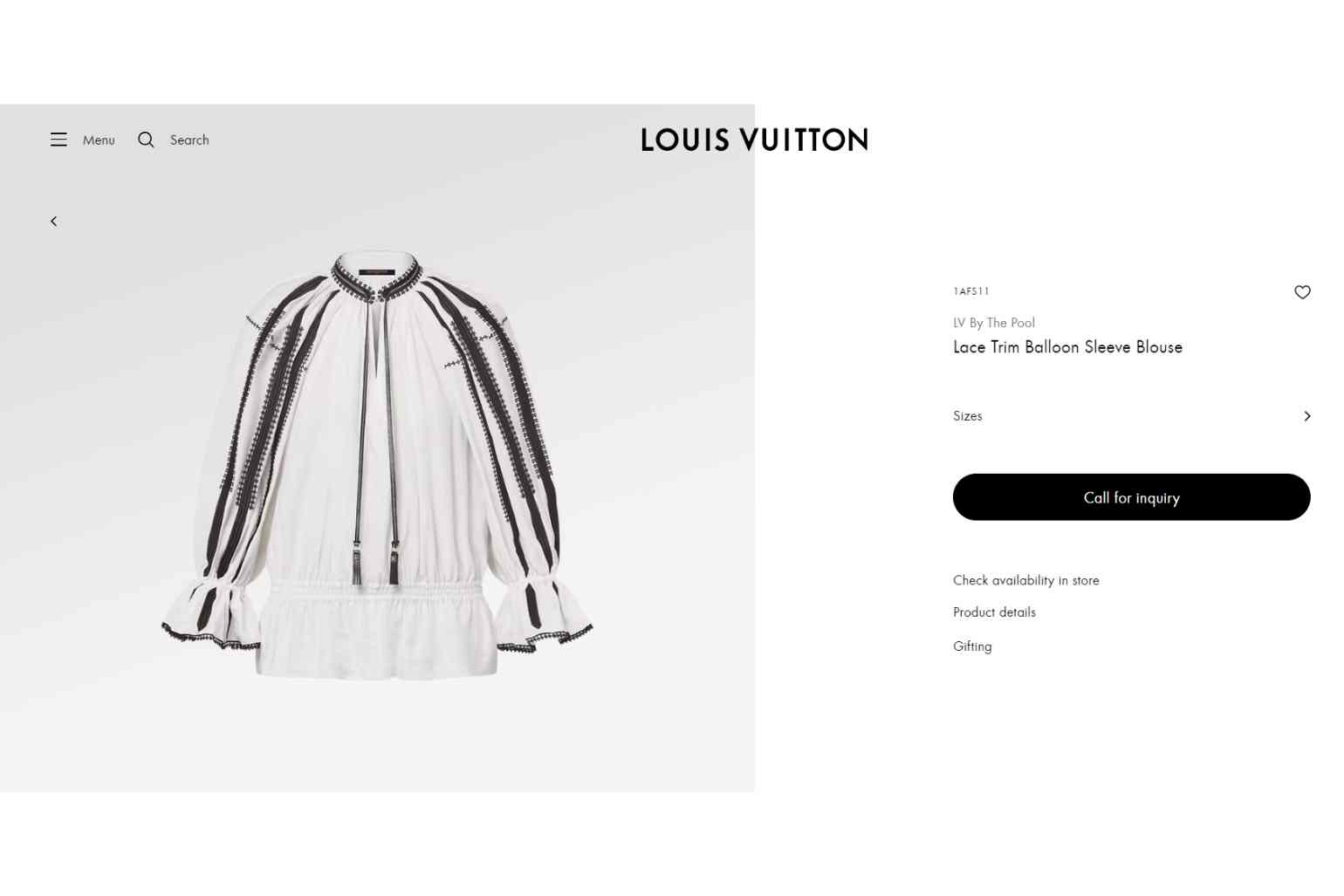
Task: Select the Menu label in header
Action: (x=99, y=140)
